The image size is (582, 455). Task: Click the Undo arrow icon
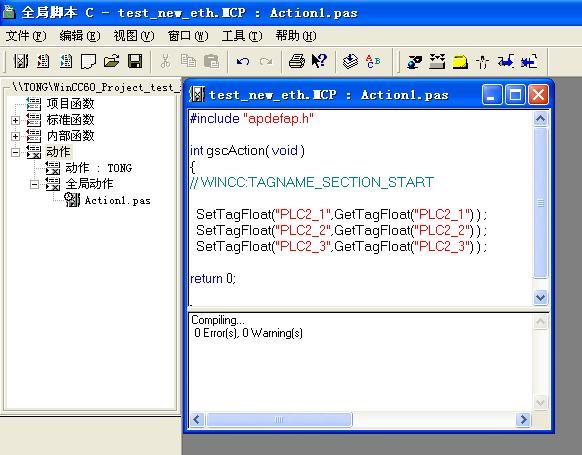pos(243,61)
